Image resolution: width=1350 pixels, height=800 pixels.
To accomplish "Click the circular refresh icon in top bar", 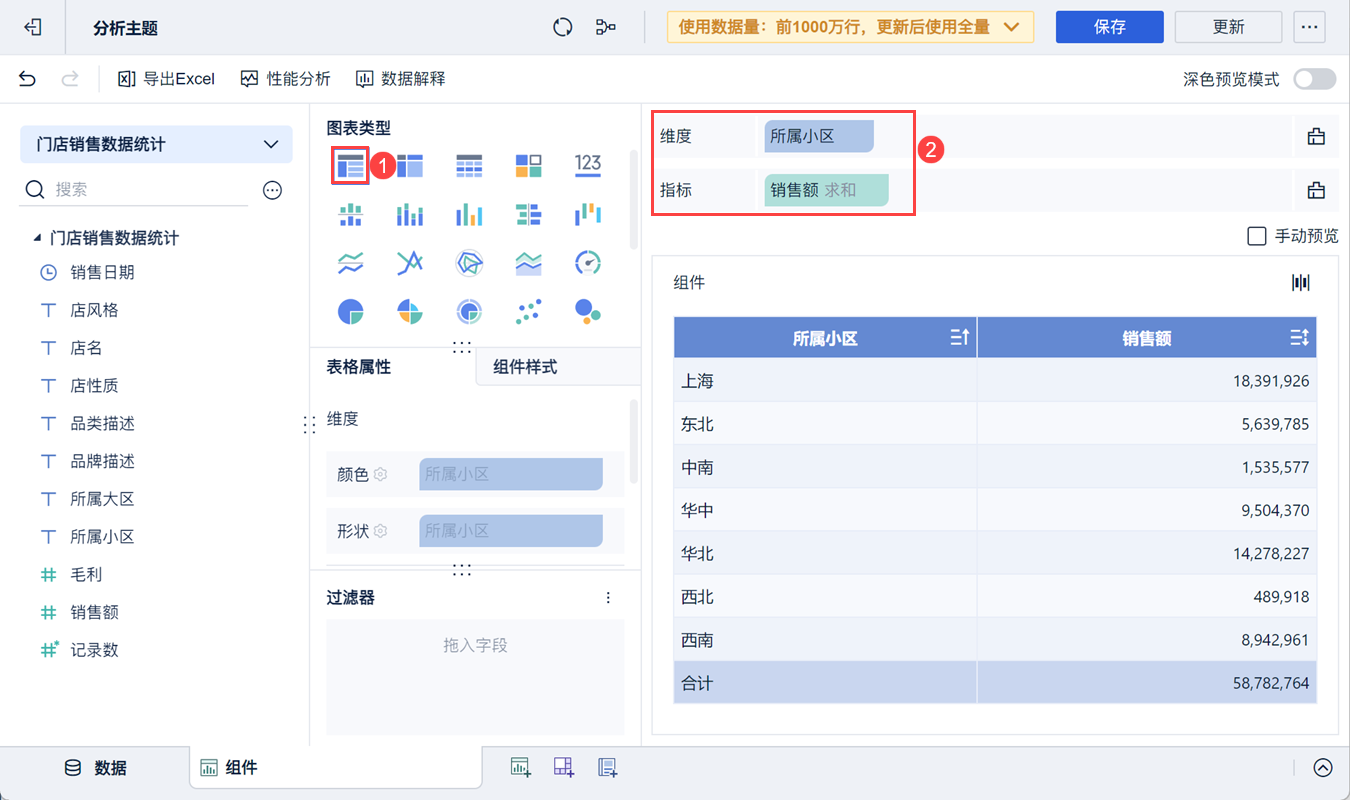I will coord(563,28).
